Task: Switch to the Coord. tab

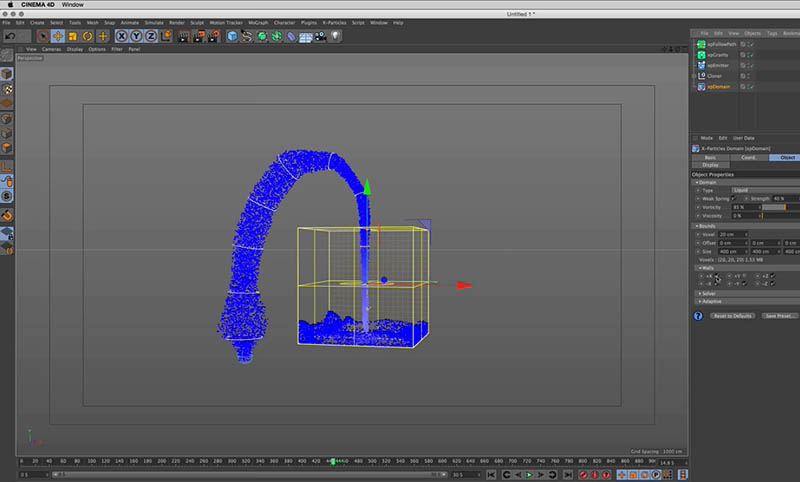Action: coord(747,157)
